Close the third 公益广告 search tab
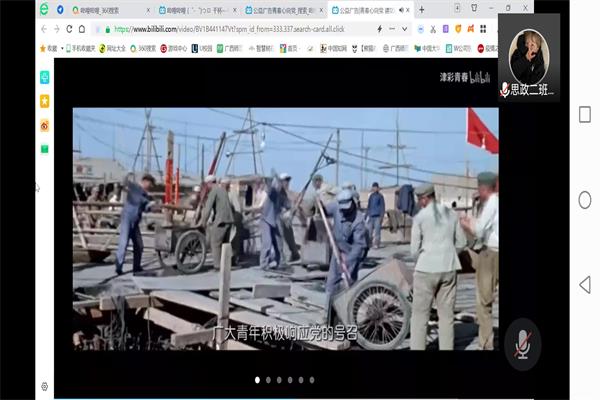This screenshot has width=600, height=400. [x=321, y=11]
